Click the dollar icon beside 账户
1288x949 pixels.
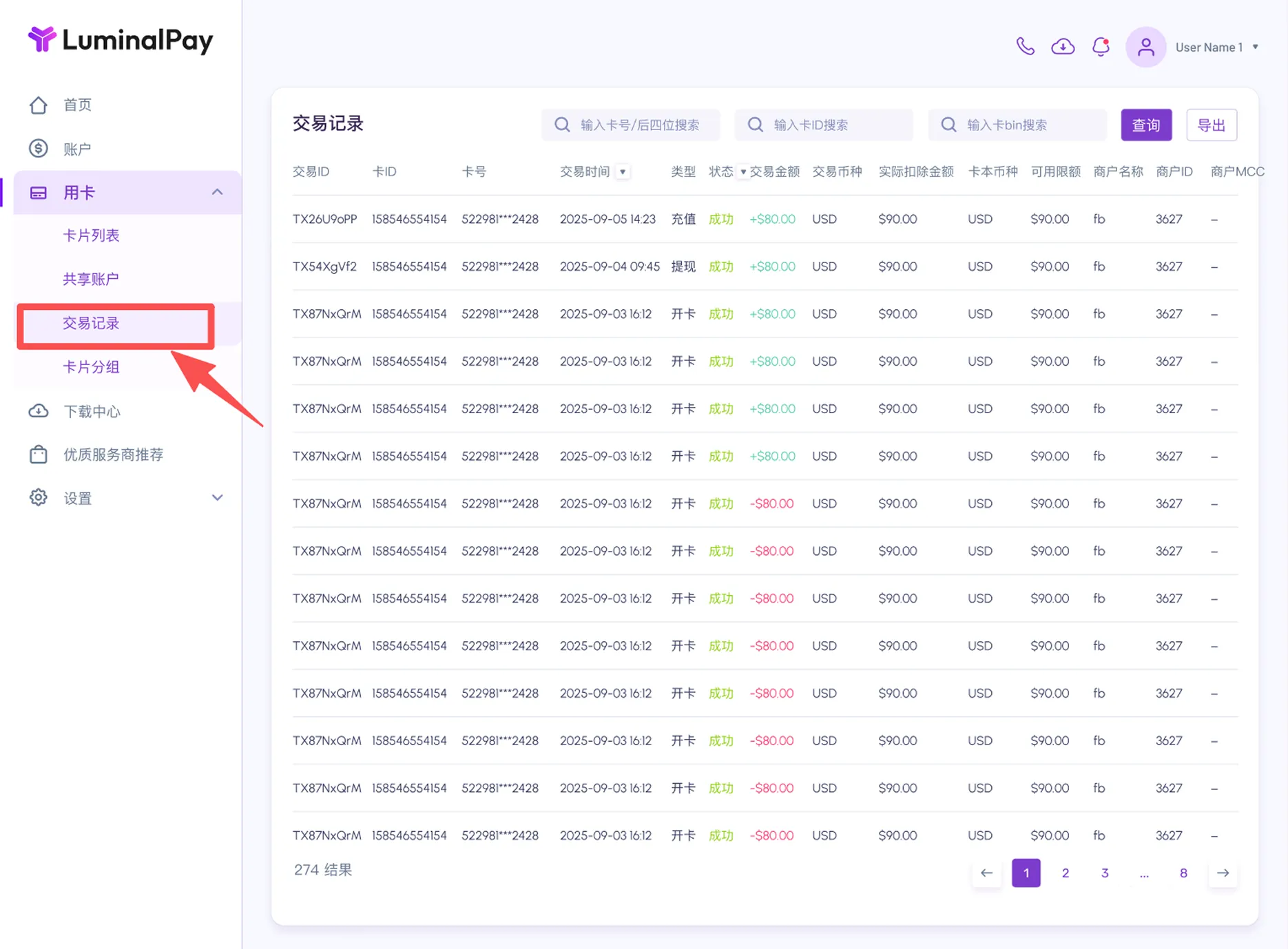coord(39,149)
